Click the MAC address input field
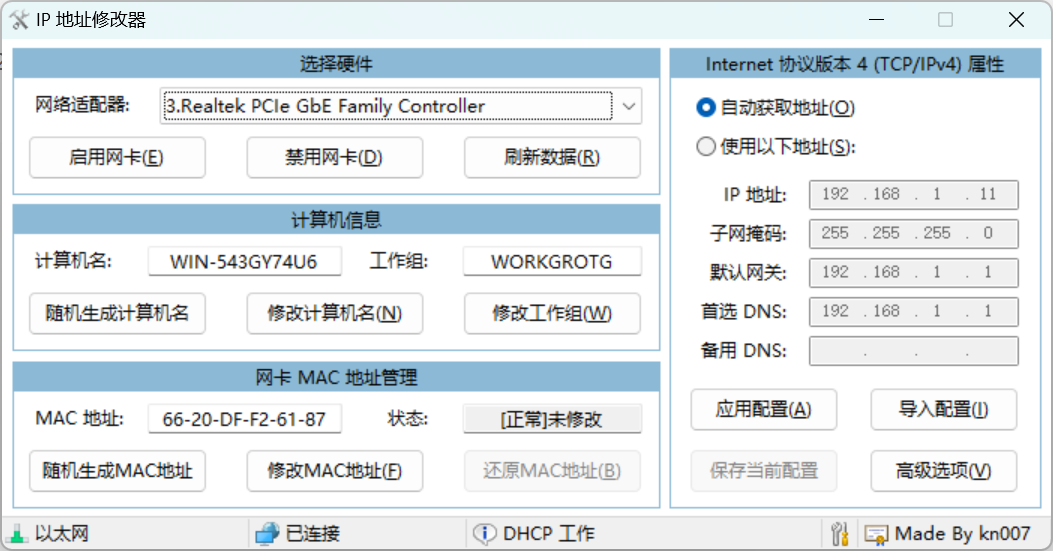This screenshot has width=1053, height=551. [x=244, y=419]
